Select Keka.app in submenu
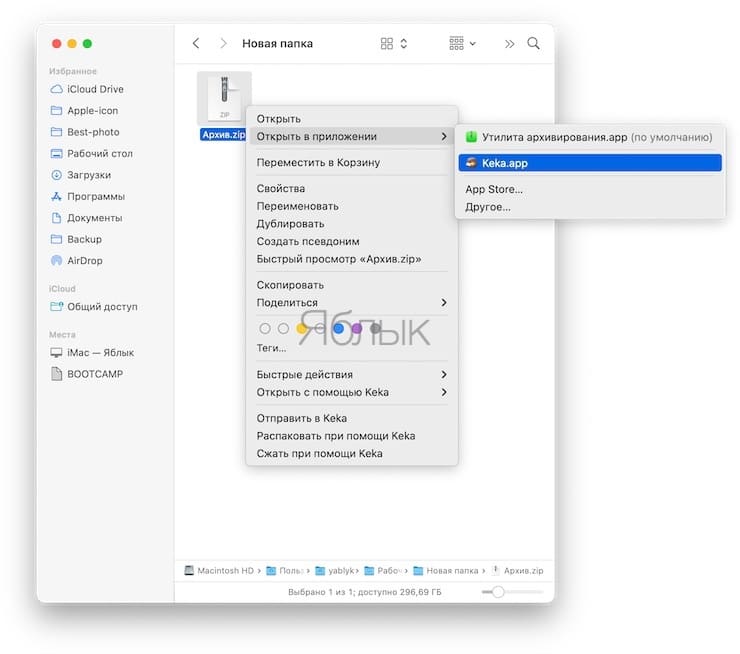 [589, 163]
